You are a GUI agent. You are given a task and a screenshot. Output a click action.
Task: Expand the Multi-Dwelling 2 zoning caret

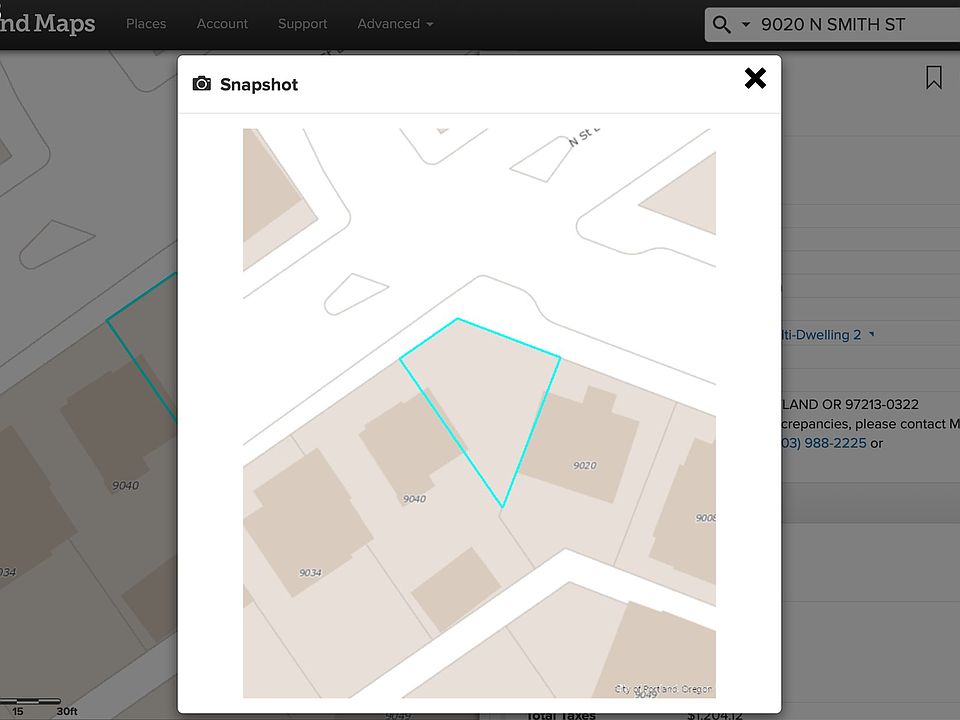pyautogui.click(x=871, y=335)
